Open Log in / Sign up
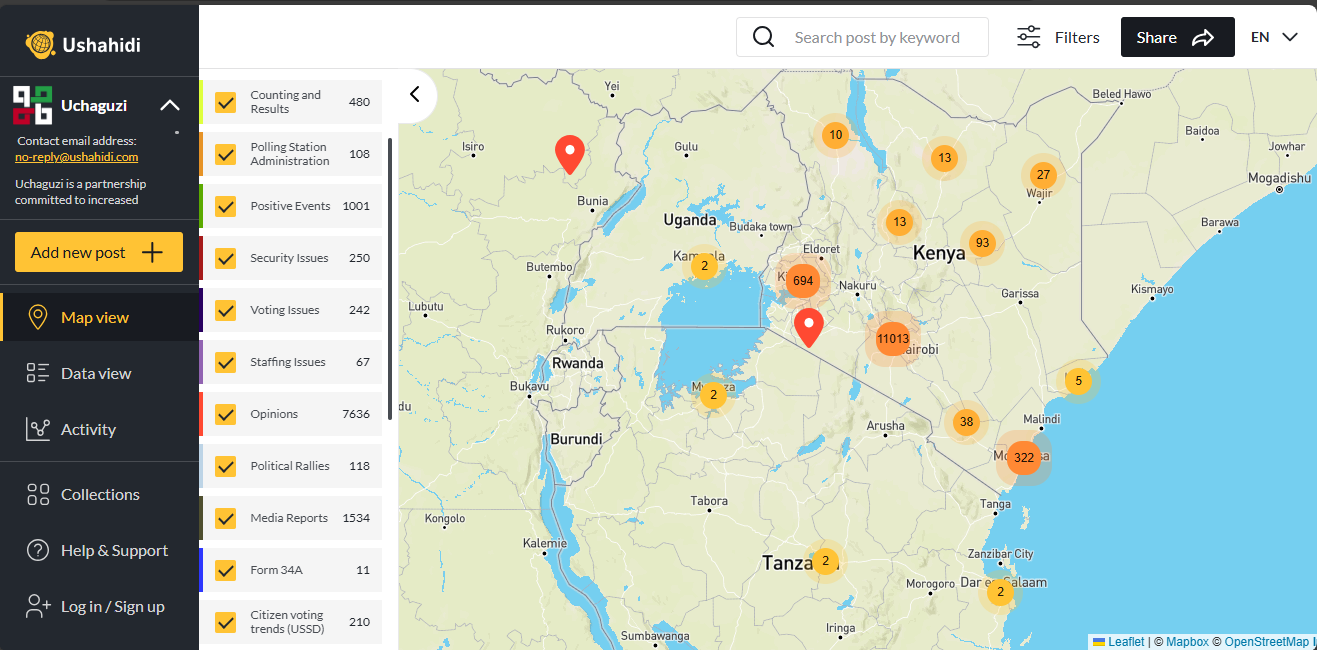Screen dimensions: 1317x650 pyautogui.click(x=100, y=606)
